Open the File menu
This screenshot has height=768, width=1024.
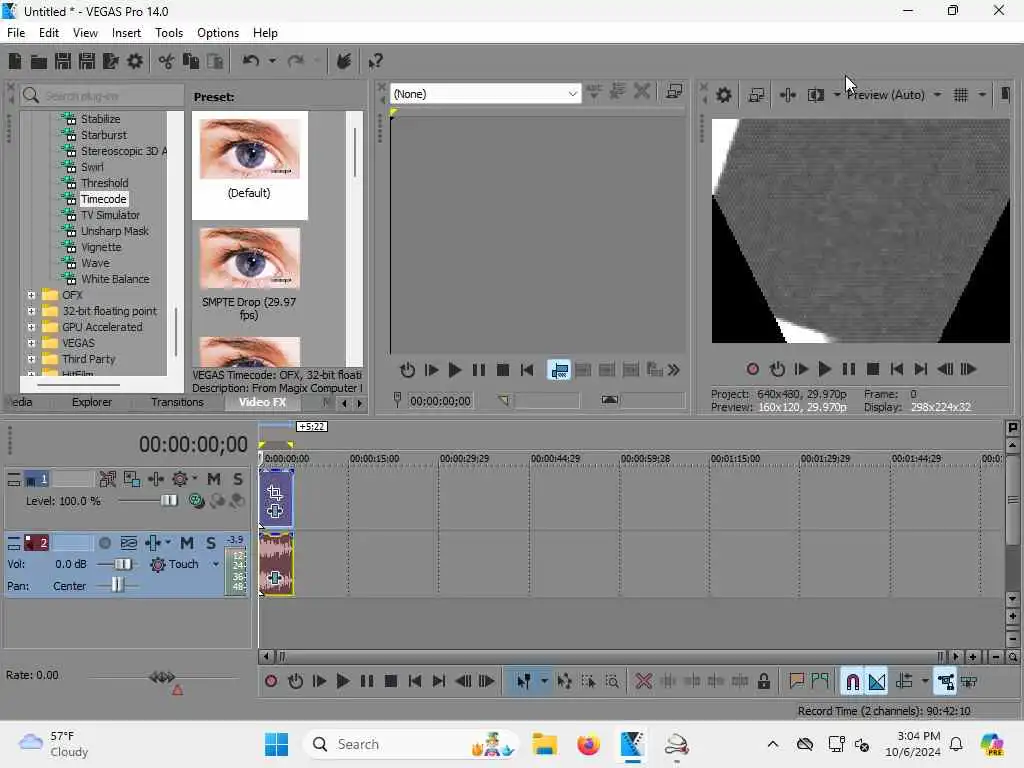click(x=16, y=33)
